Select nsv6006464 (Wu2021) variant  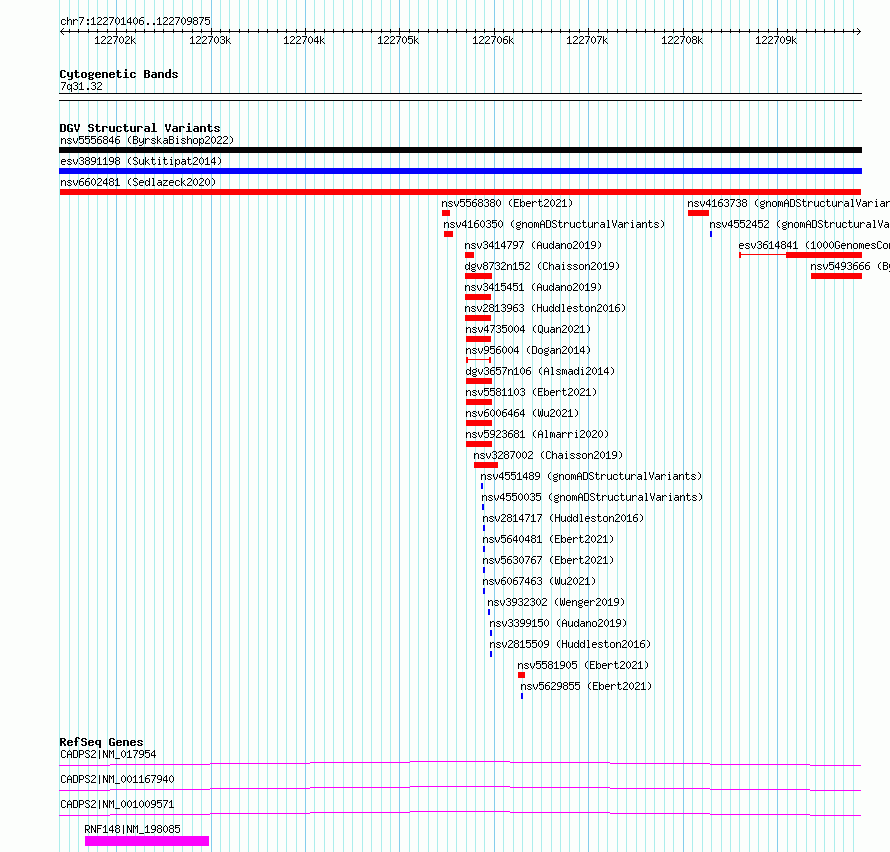522,413
